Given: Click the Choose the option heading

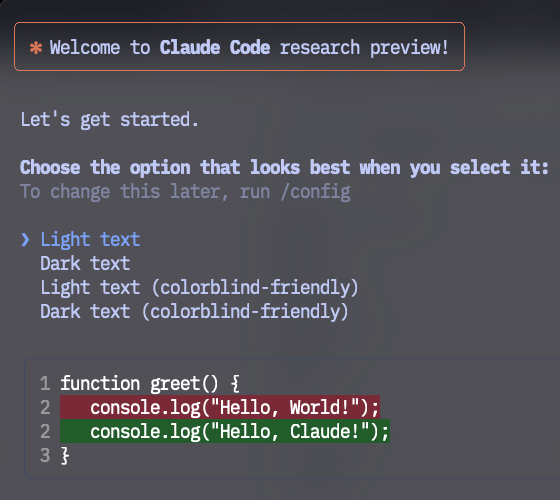Looking at the screenshot, I should 284,168.
